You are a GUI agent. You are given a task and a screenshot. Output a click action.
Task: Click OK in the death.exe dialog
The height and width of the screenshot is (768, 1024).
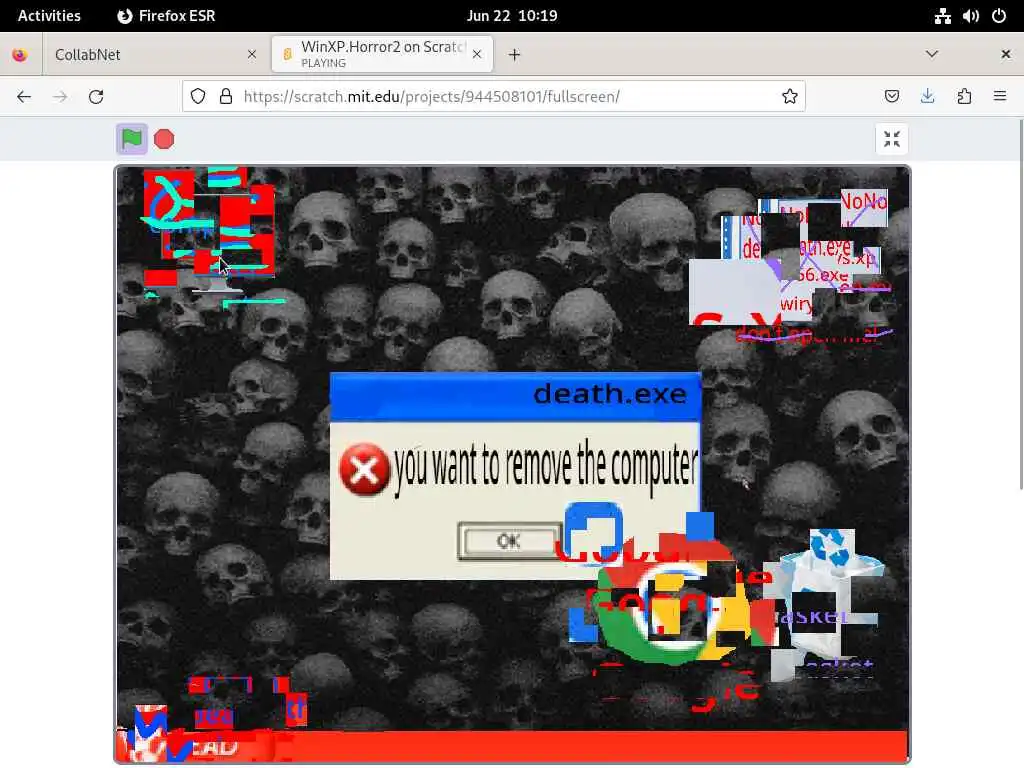[508, 541]
